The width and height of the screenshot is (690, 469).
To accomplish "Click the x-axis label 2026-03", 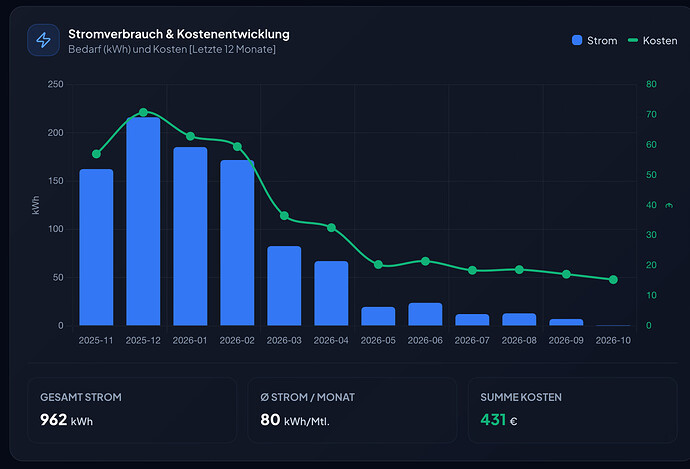I will [x=284, y=341].
